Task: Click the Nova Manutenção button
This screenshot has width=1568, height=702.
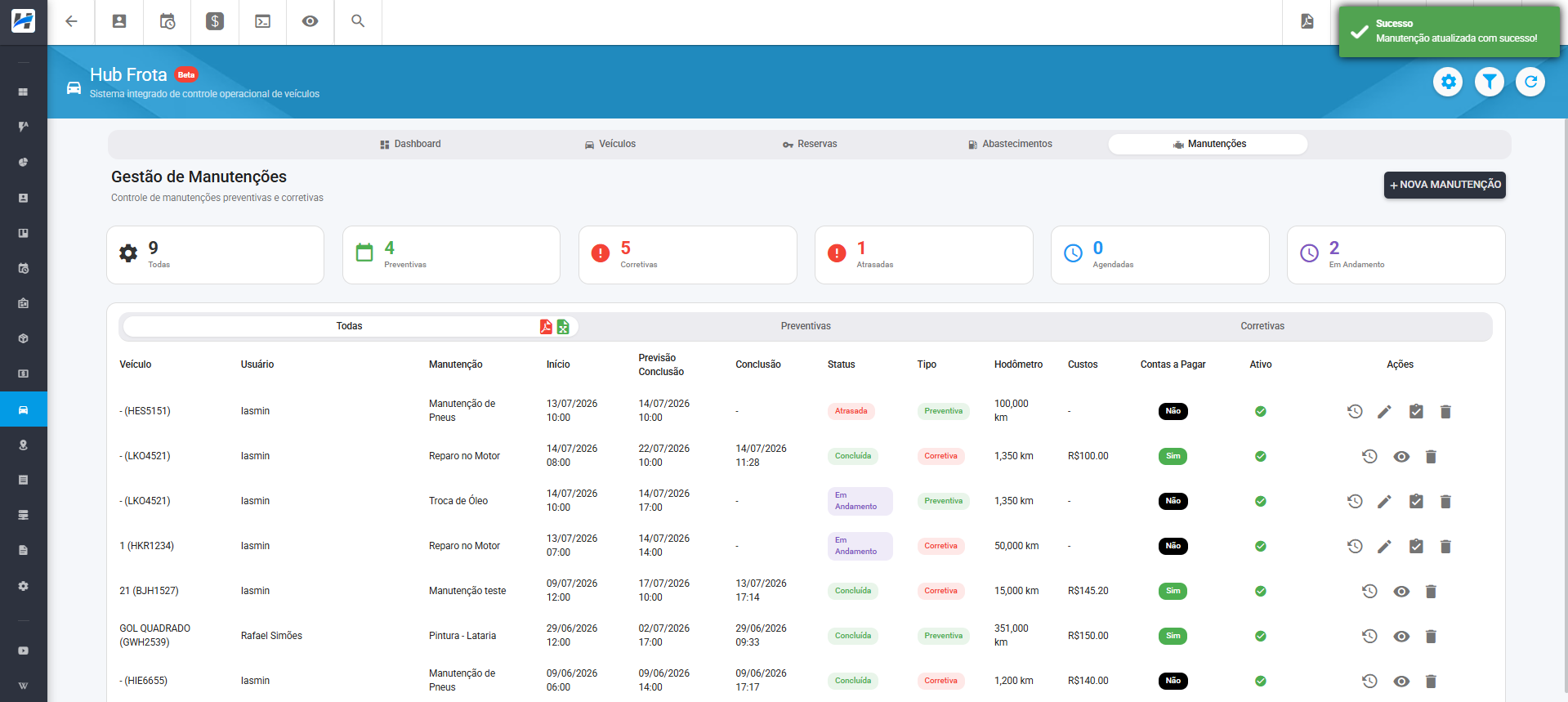Action: click(1445, 185)
